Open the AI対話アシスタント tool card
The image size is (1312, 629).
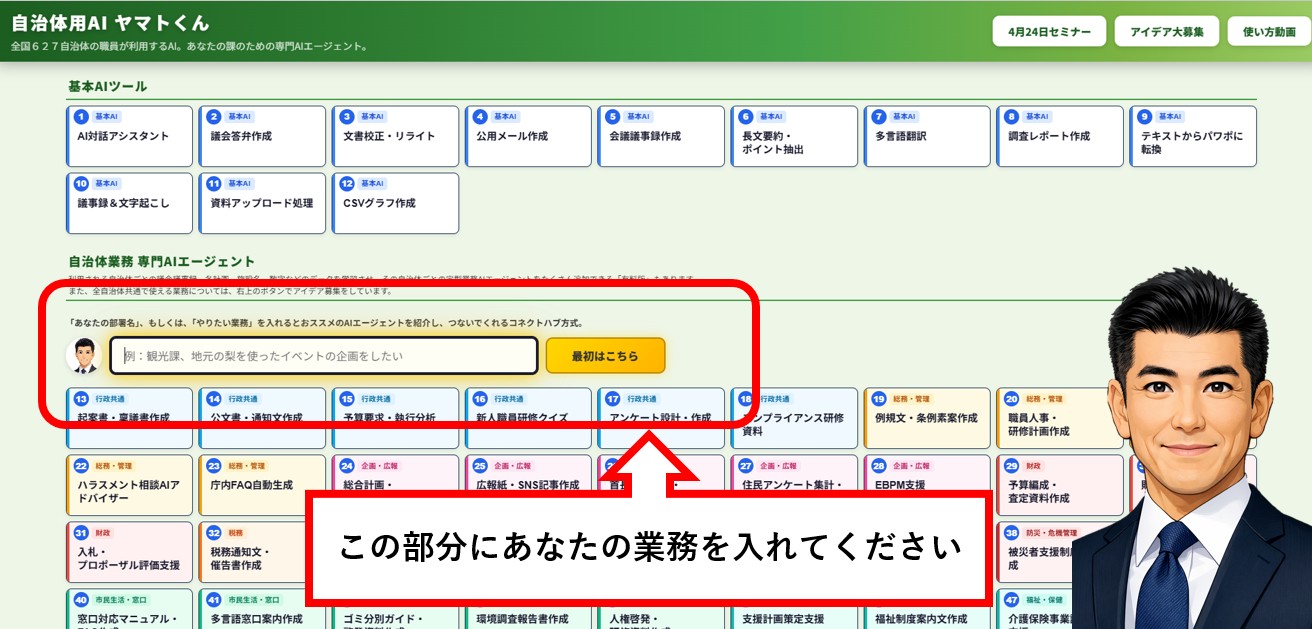[128, 135]
